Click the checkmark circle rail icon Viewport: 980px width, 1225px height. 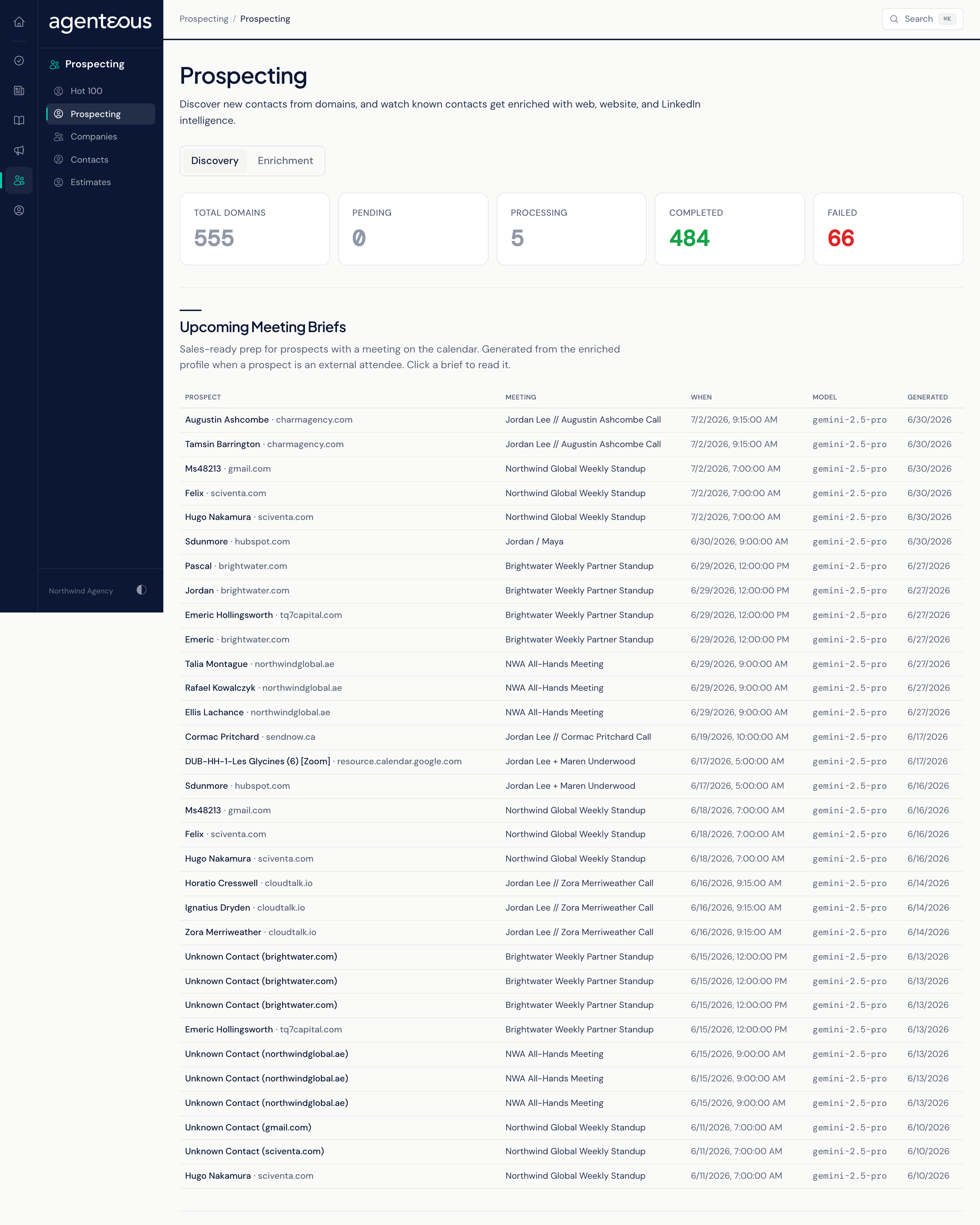click(x=19, y=61)
